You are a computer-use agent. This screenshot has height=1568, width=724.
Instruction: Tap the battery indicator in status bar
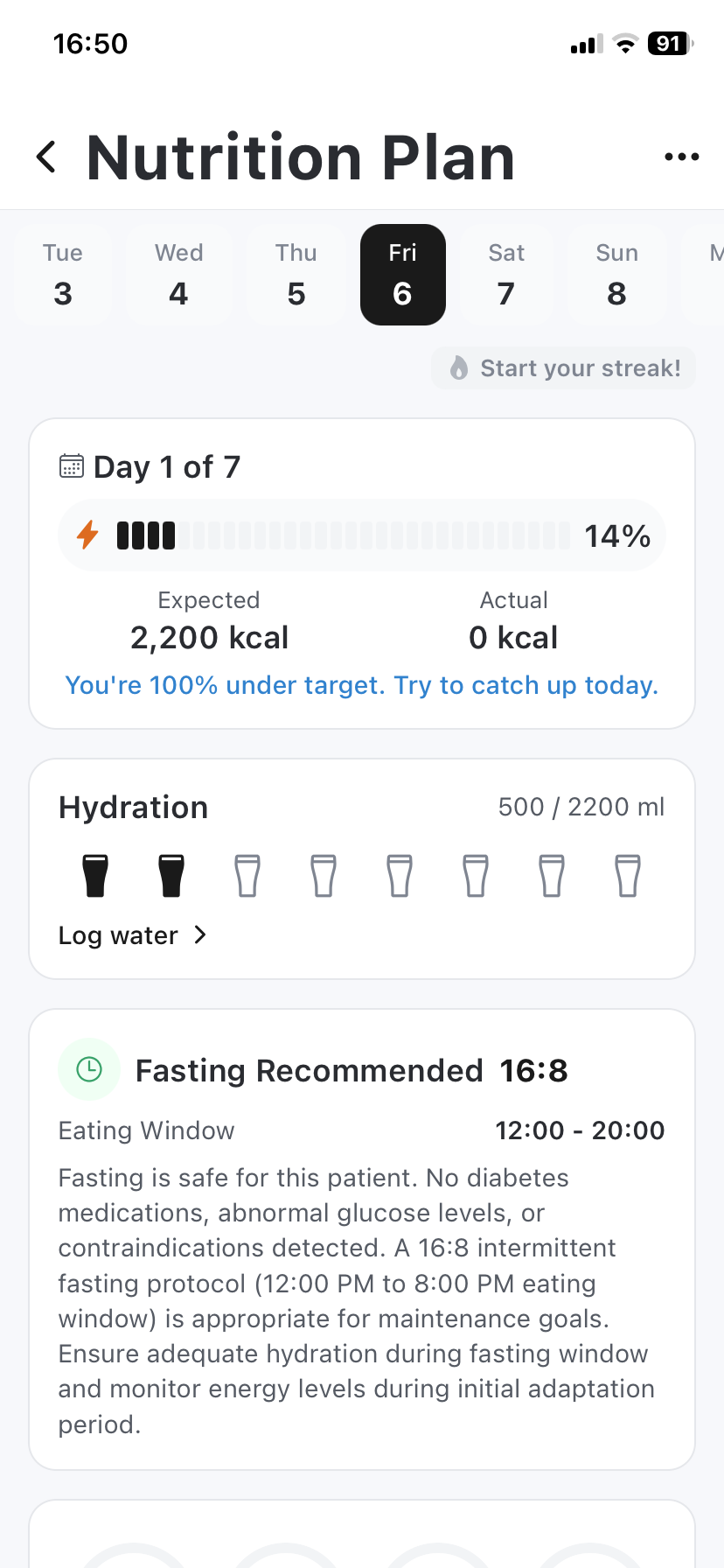(x=670, y=44)
